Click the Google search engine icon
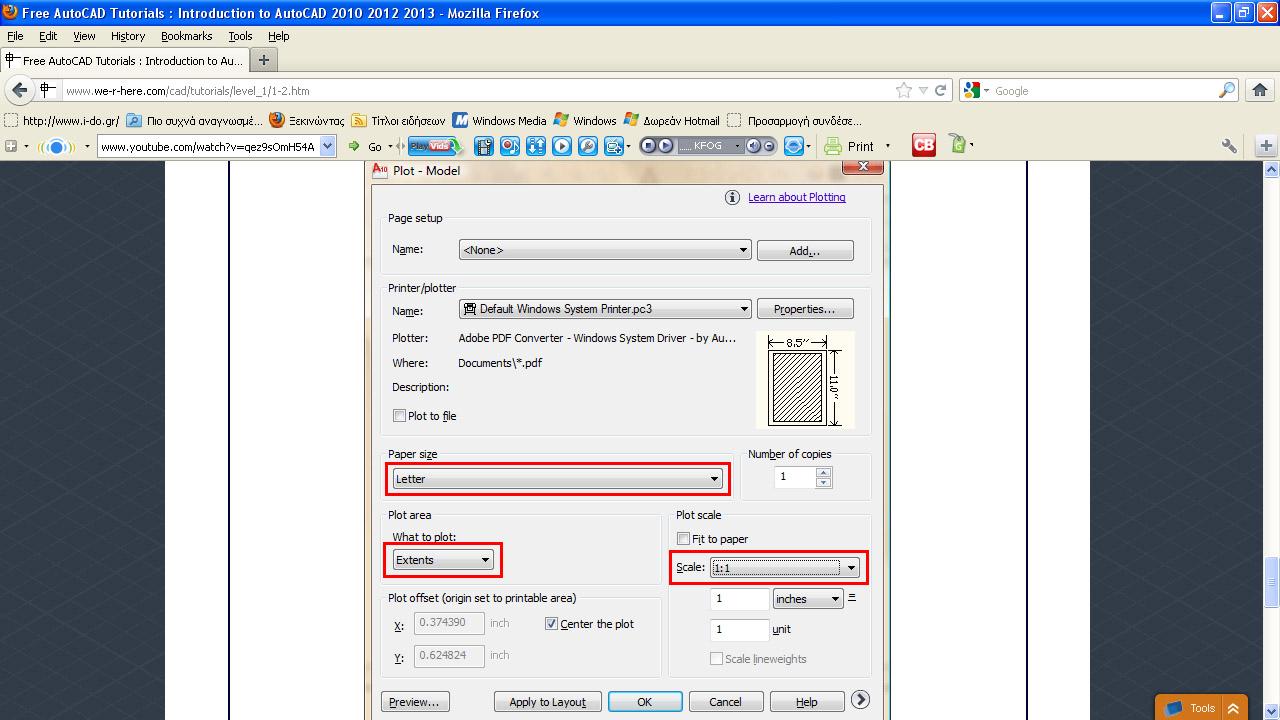Screen dimensions: 1280x720 click(971, 90)
